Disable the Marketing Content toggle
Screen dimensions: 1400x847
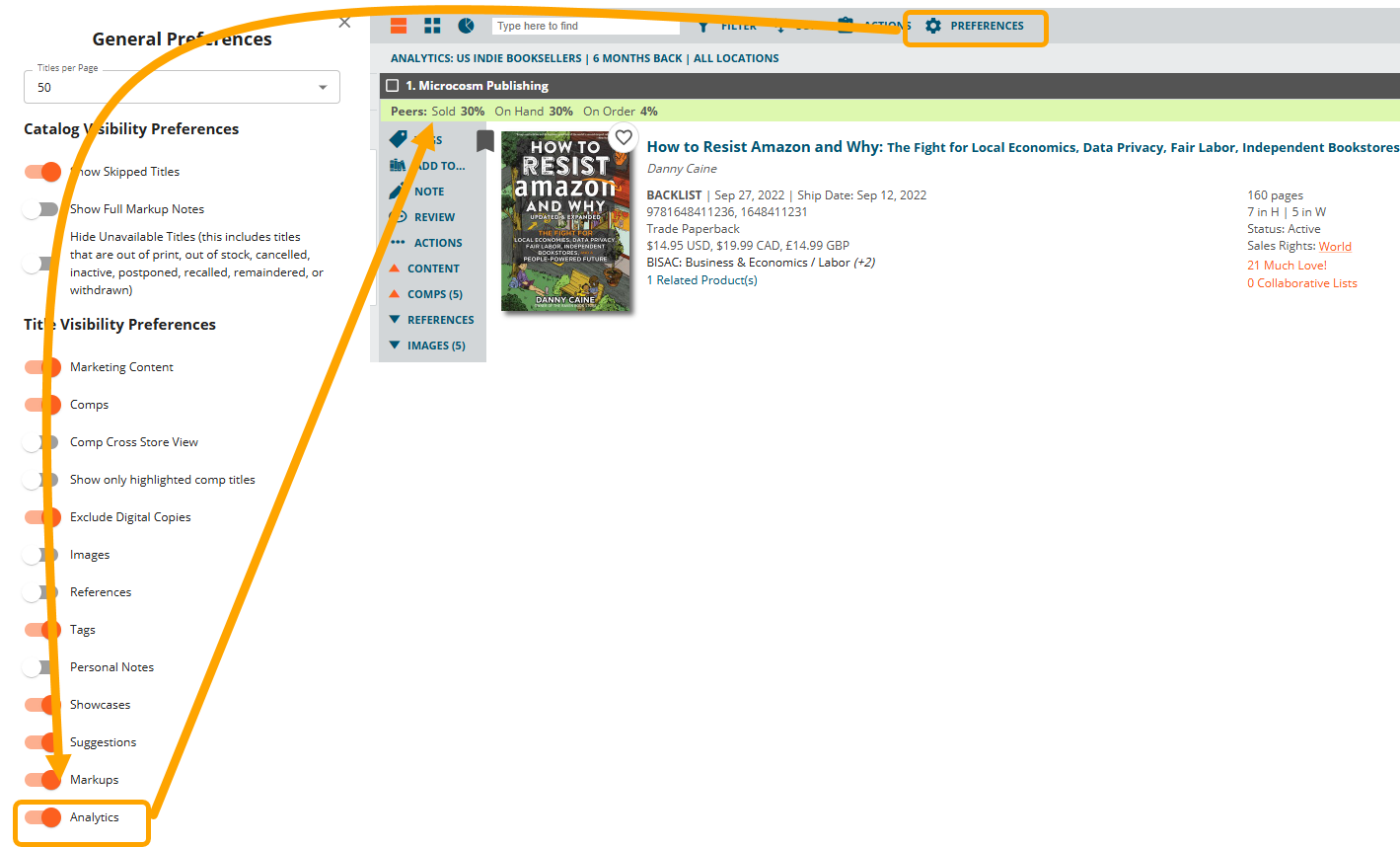pos(42,367)
